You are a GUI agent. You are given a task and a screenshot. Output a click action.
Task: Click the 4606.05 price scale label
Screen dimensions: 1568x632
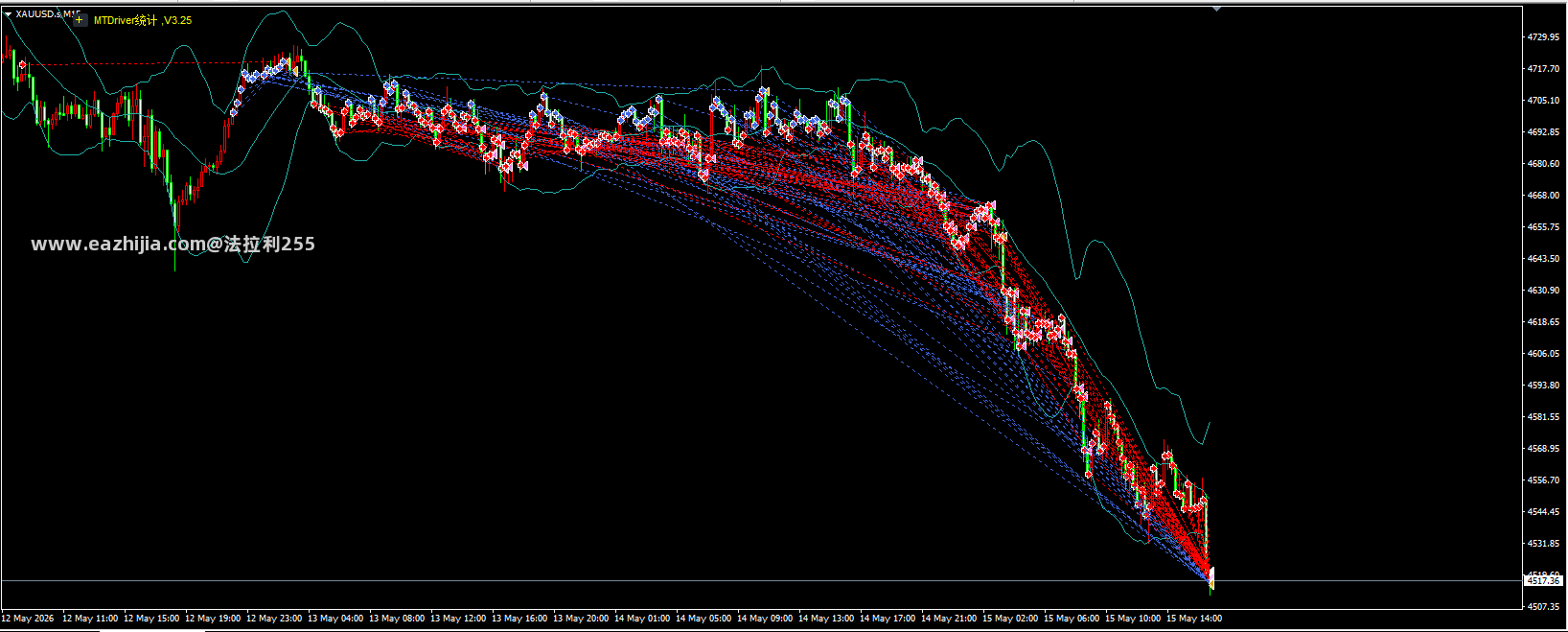tap(1543, 353)
